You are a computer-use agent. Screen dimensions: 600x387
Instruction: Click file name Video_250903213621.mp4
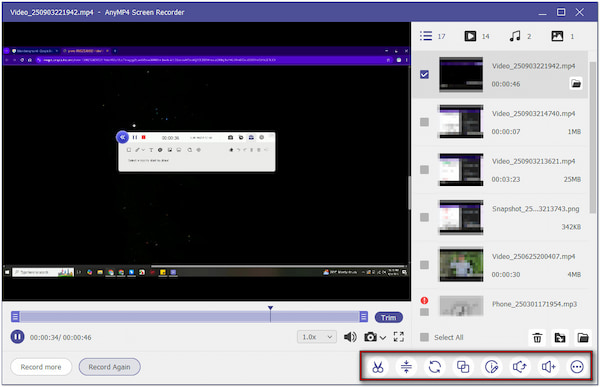click(533, 161)
